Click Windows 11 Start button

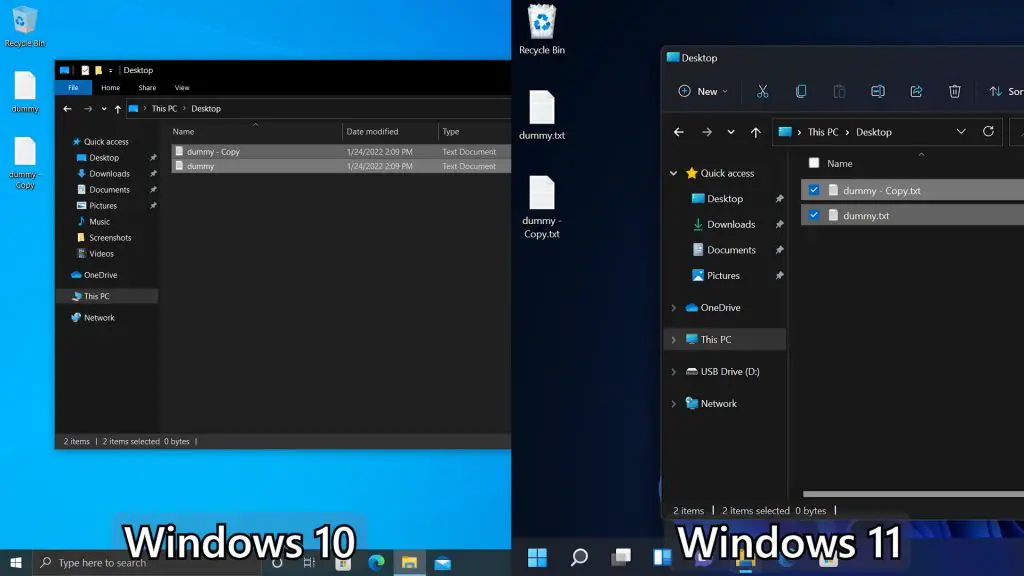pyautogui.click(x=537, y=557)
